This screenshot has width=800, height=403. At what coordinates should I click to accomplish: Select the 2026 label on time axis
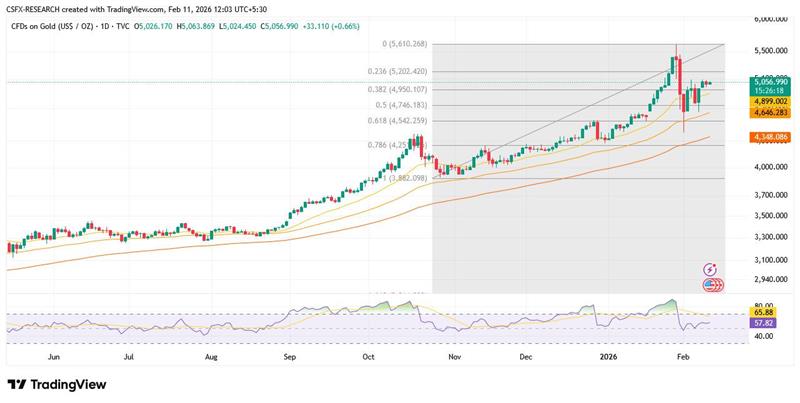608,355
